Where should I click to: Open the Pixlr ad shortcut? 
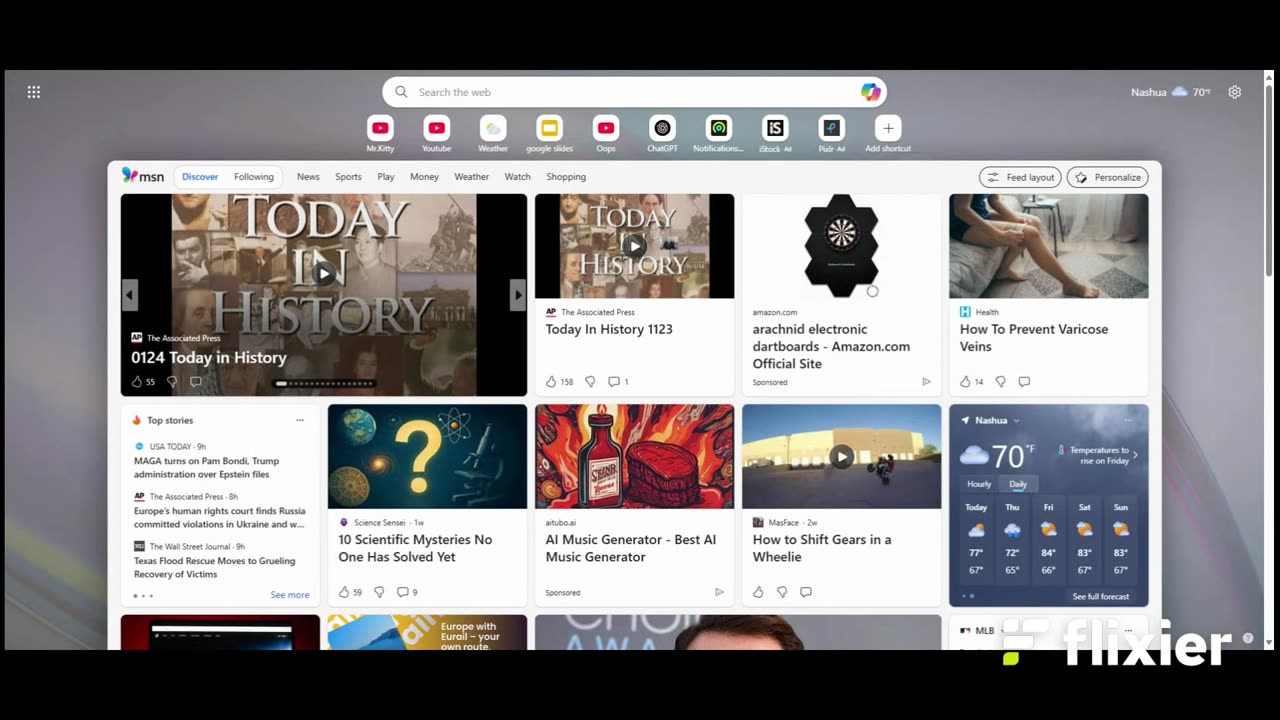coord(832,128)
